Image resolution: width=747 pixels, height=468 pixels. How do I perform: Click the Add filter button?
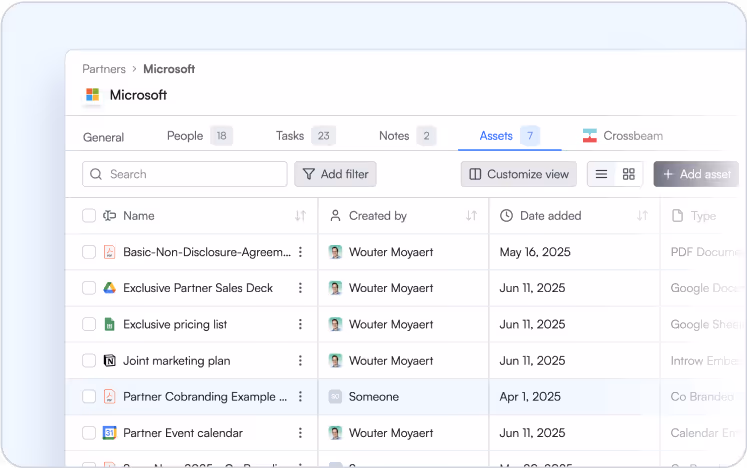pos(335,174)
